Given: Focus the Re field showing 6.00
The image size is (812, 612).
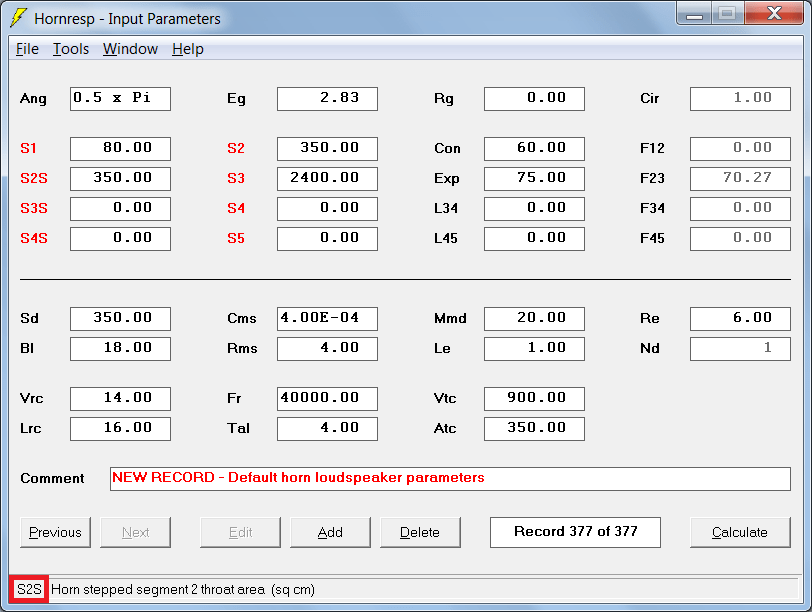Looking at the screenshot, I should pos(741,319).
